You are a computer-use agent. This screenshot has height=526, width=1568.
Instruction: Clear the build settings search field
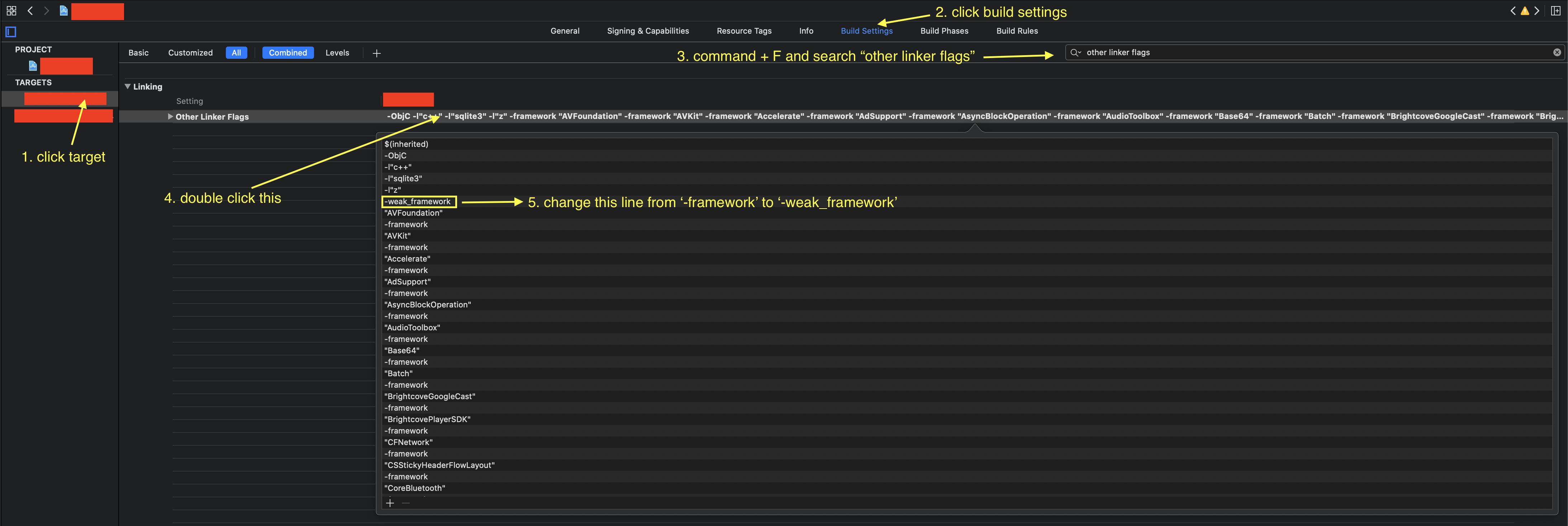click(x=1557, y=52)
